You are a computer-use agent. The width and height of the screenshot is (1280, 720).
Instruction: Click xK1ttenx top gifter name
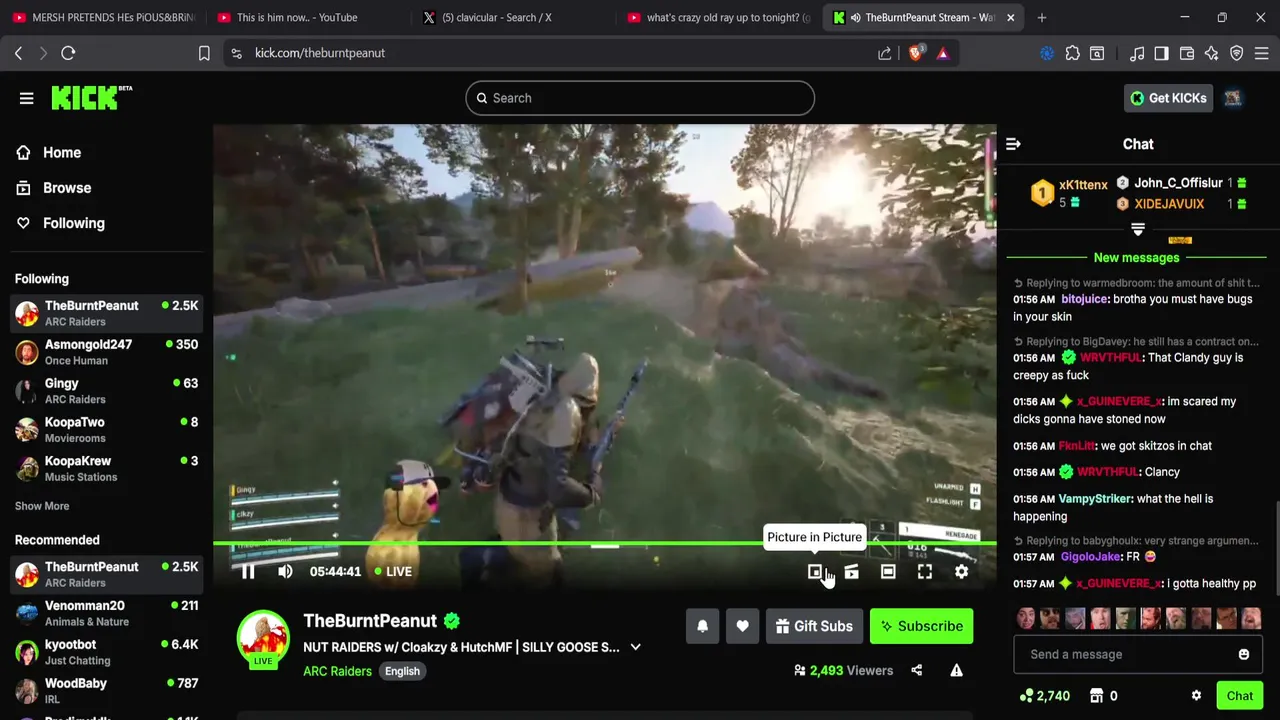pyautogui.click(x=1083, y=185)
